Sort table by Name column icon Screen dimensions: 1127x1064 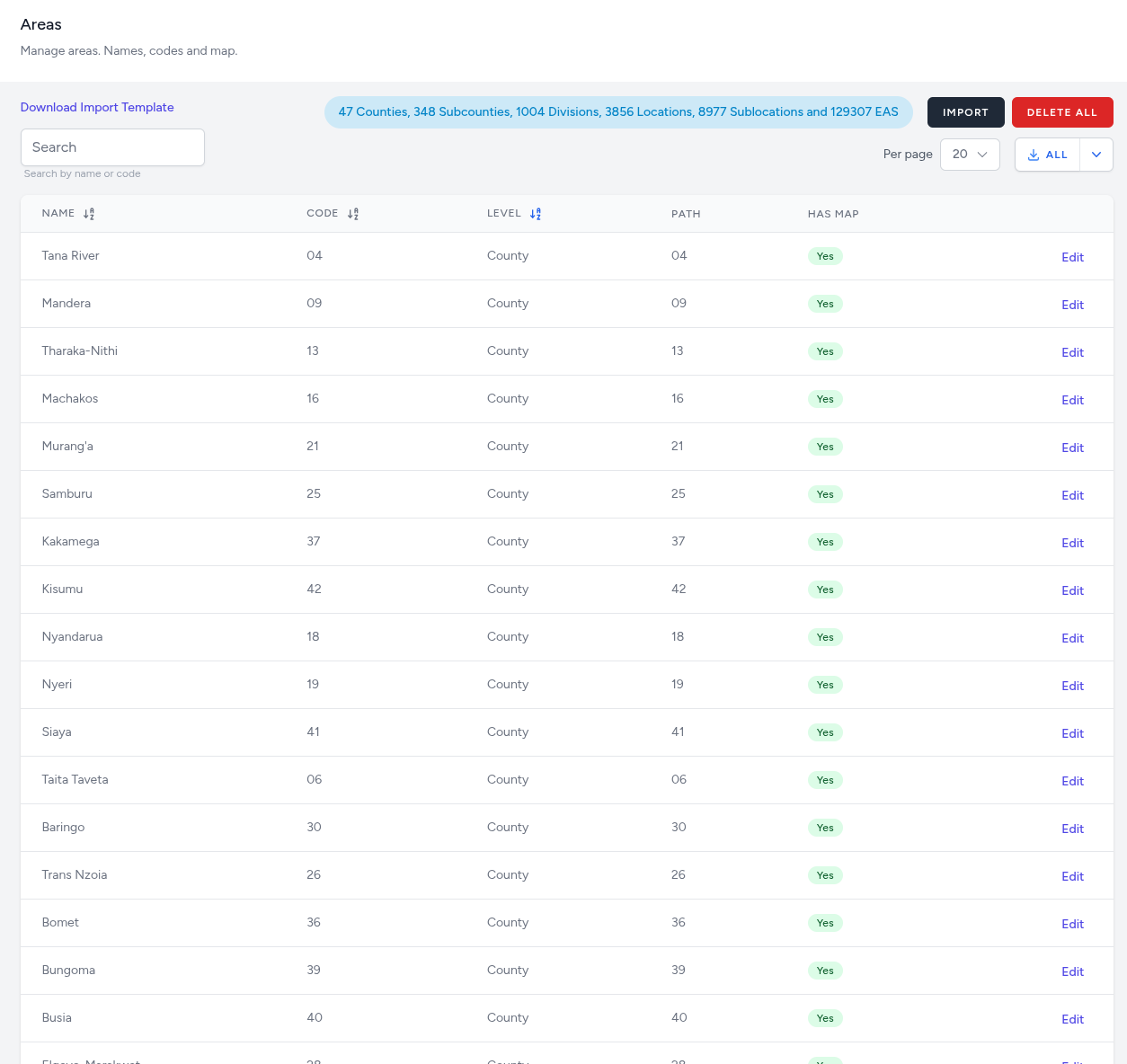coord(89,214)
